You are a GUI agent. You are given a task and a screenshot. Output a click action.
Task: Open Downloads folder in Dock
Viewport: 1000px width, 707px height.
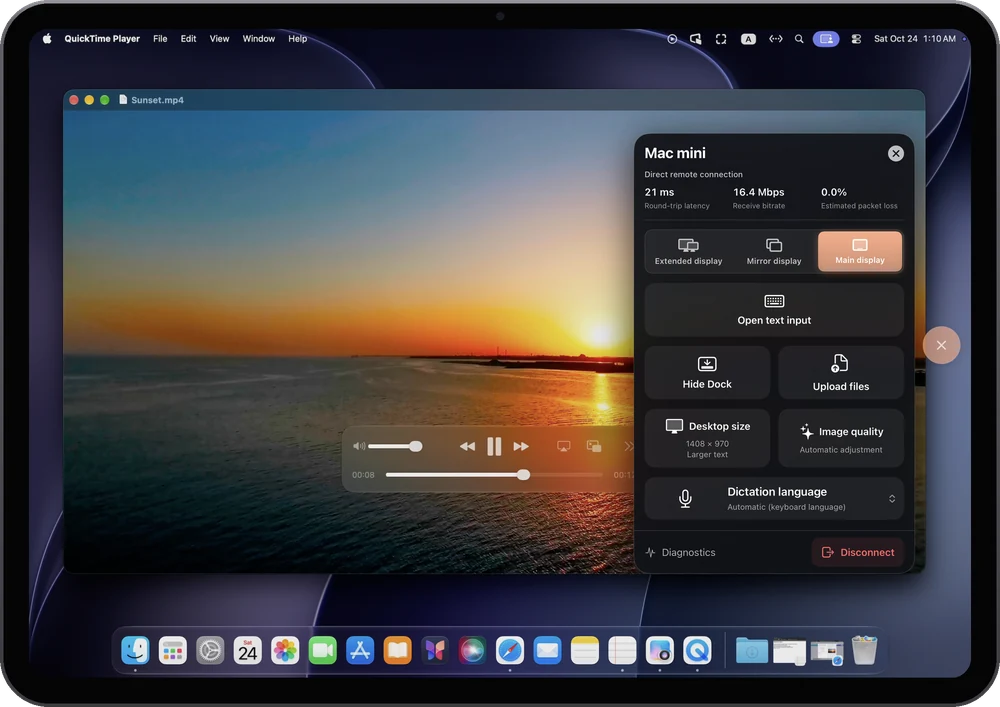tap(752, 650)
